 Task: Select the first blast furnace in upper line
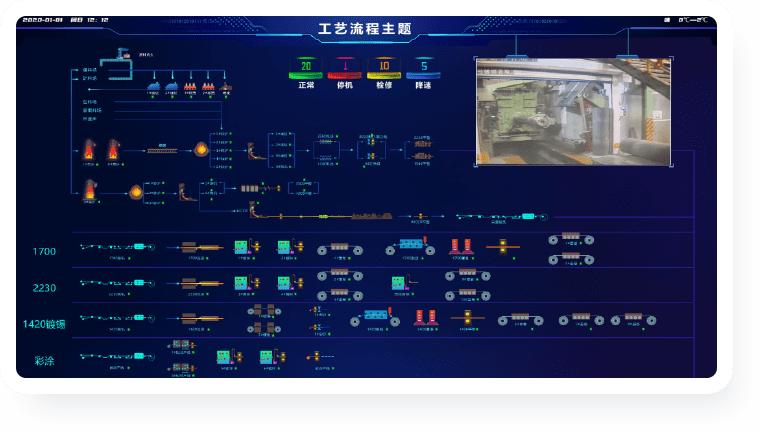pos(89,149)
